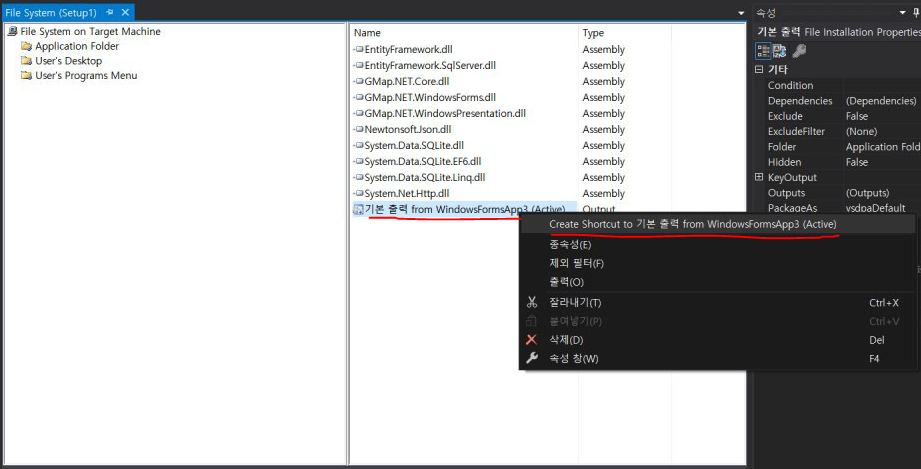Select System.Data.SQLite.Linq.dll in the list
Viewport: 921px width, 469px height.
point(425,177)
